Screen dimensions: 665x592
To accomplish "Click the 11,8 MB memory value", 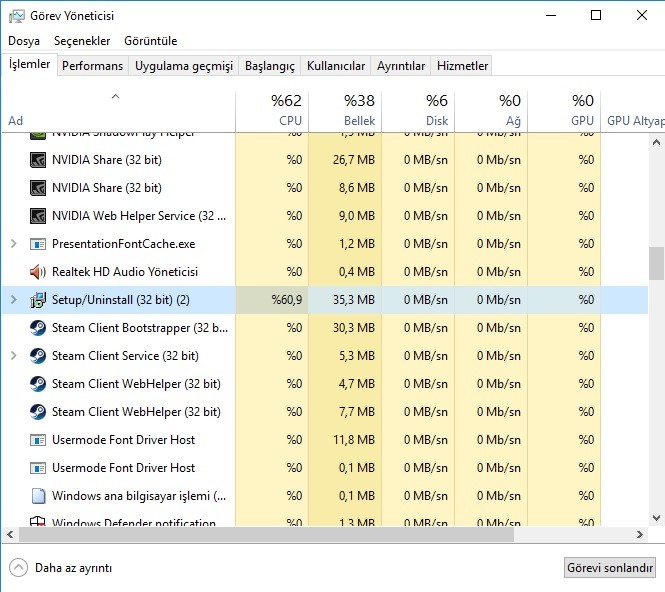I will (x=354, y=440).
